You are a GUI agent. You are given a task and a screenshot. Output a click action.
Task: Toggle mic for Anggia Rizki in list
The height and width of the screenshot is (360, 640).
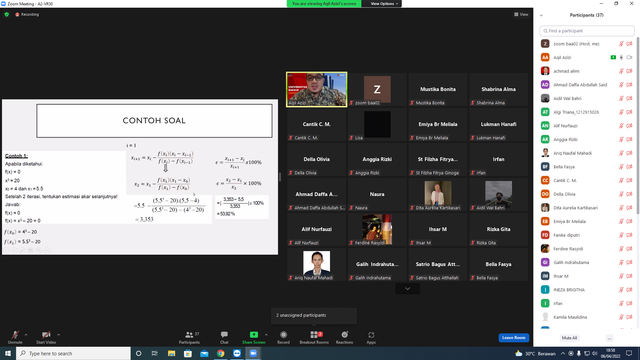click(621, 139)
